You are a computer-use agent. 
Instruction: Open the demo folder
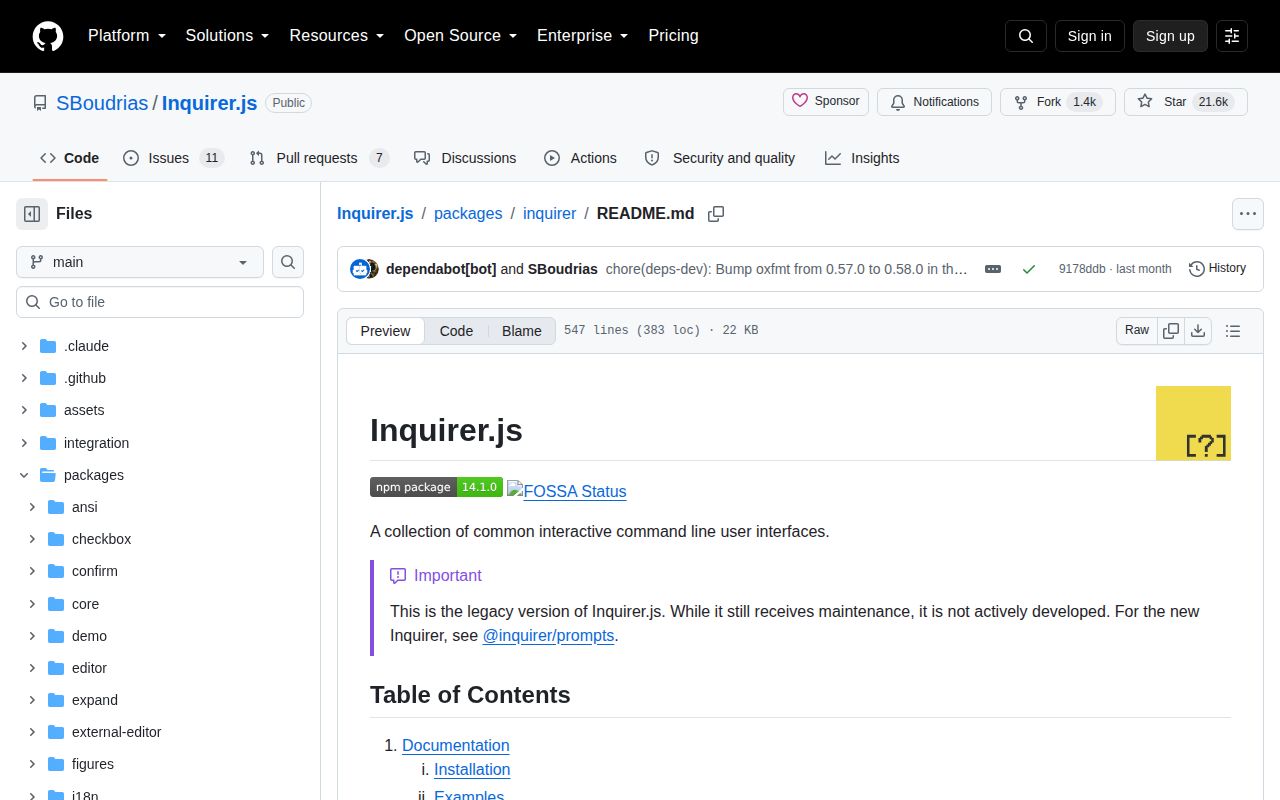pos(89,636)
